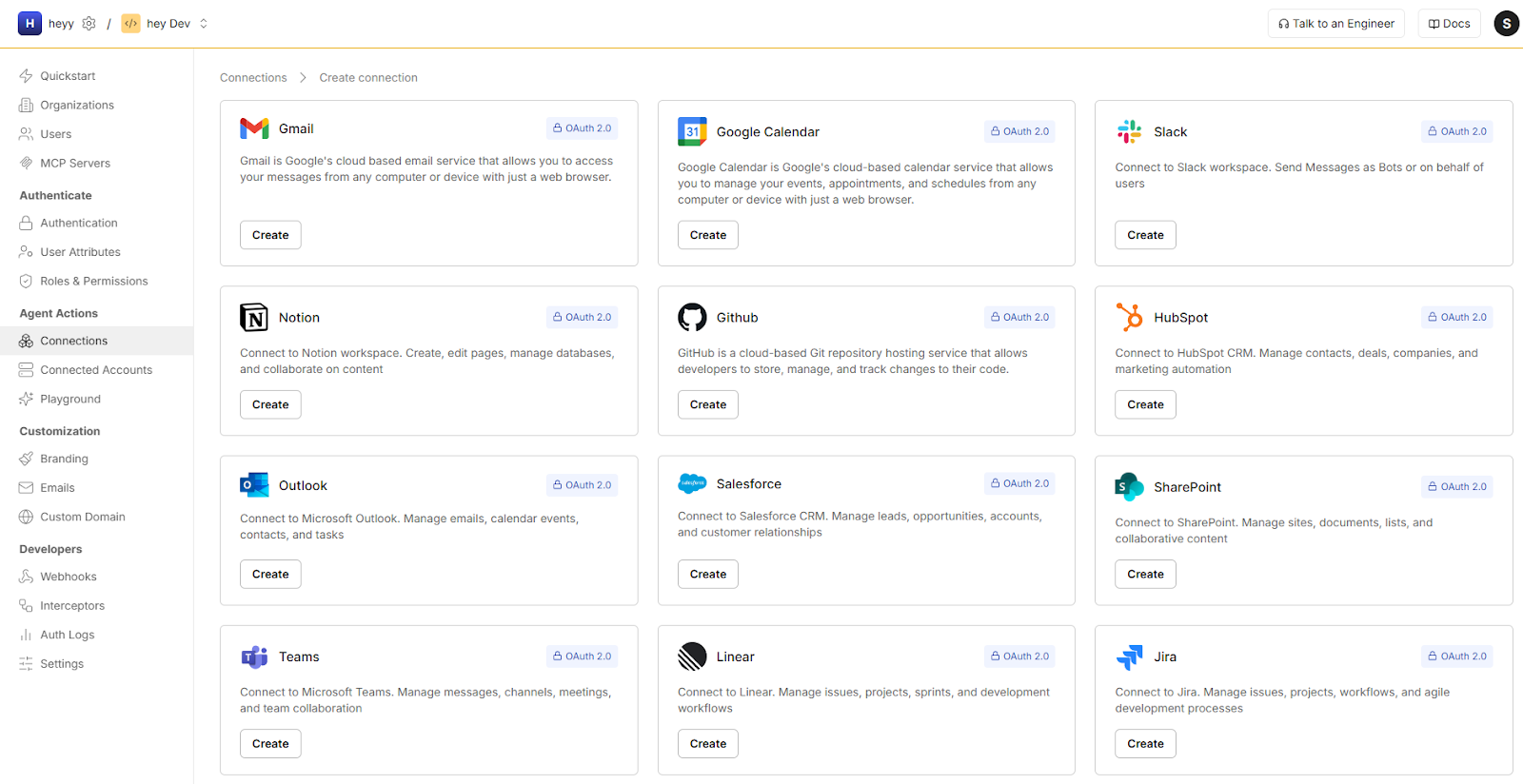Click Create connection breadcrumb text
Viewport: 1523px width, 784px height.
[368, 78]
